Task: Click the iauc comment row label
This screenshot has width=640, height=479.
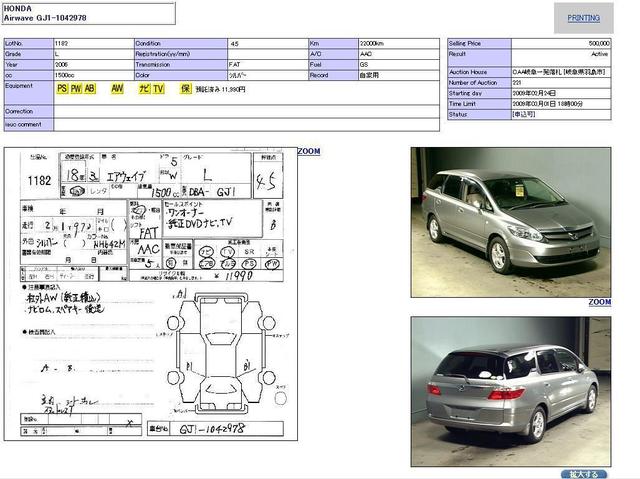Action: pos(23,124)
